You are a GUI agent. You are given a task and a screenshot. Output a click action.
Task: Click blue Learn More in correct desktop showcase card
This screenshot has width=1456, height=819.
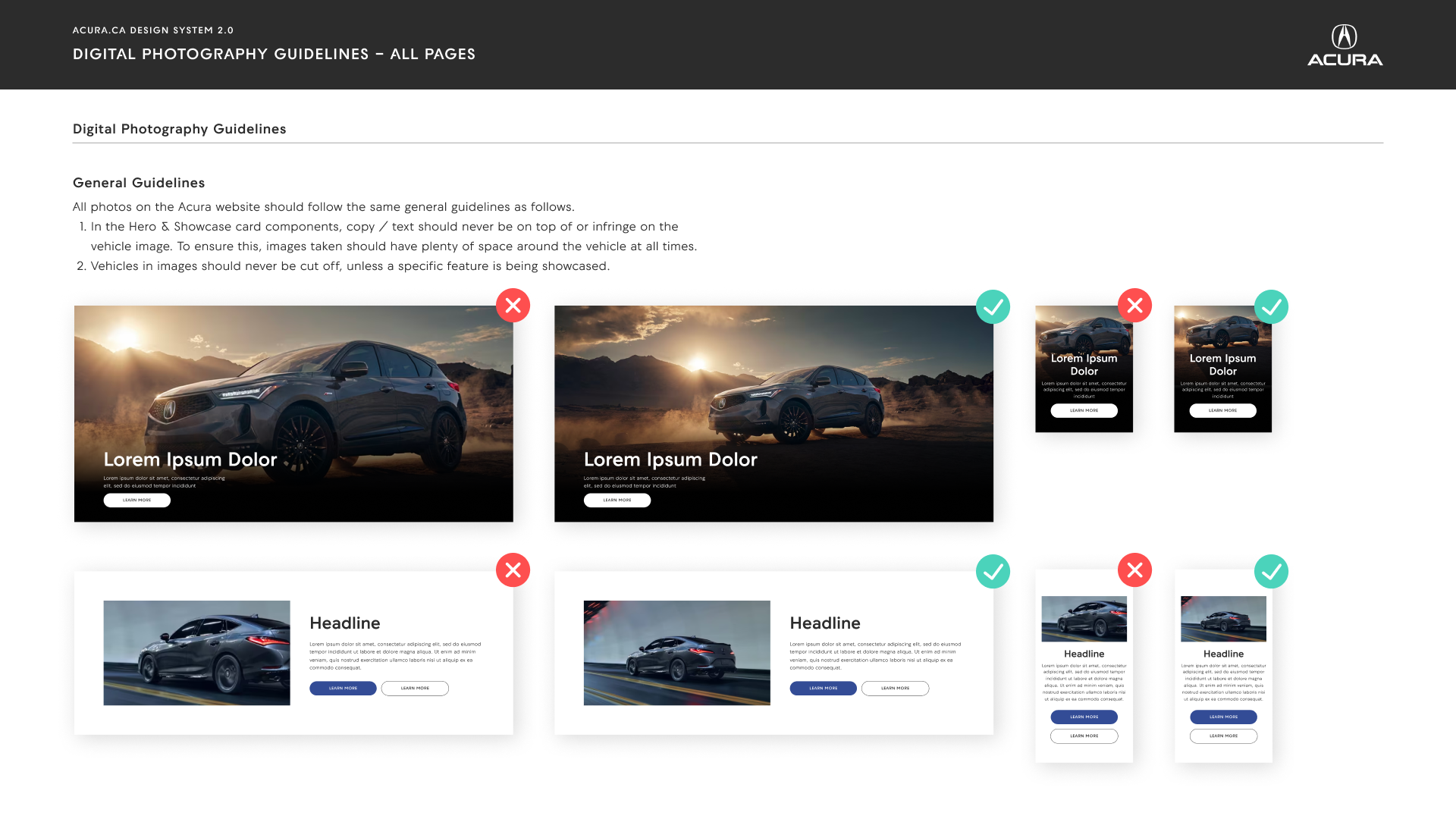(x=823, y=689)
